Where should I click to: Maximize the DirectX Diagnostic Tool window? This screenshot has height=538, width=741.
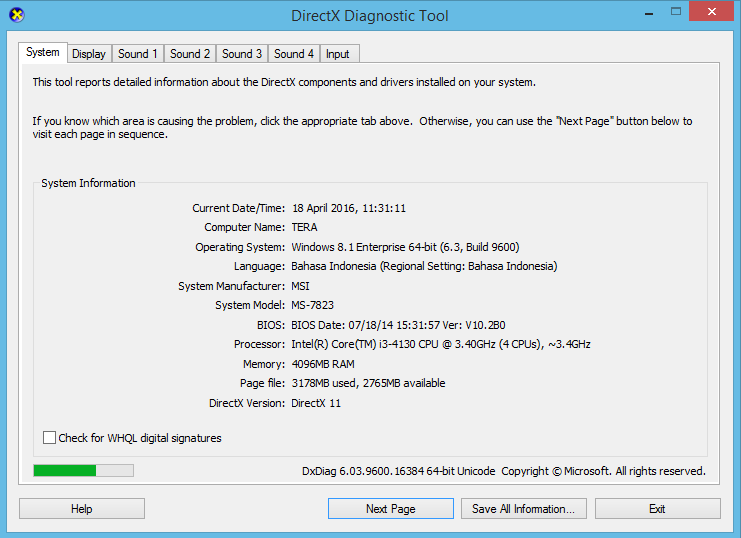click(676, 12)
